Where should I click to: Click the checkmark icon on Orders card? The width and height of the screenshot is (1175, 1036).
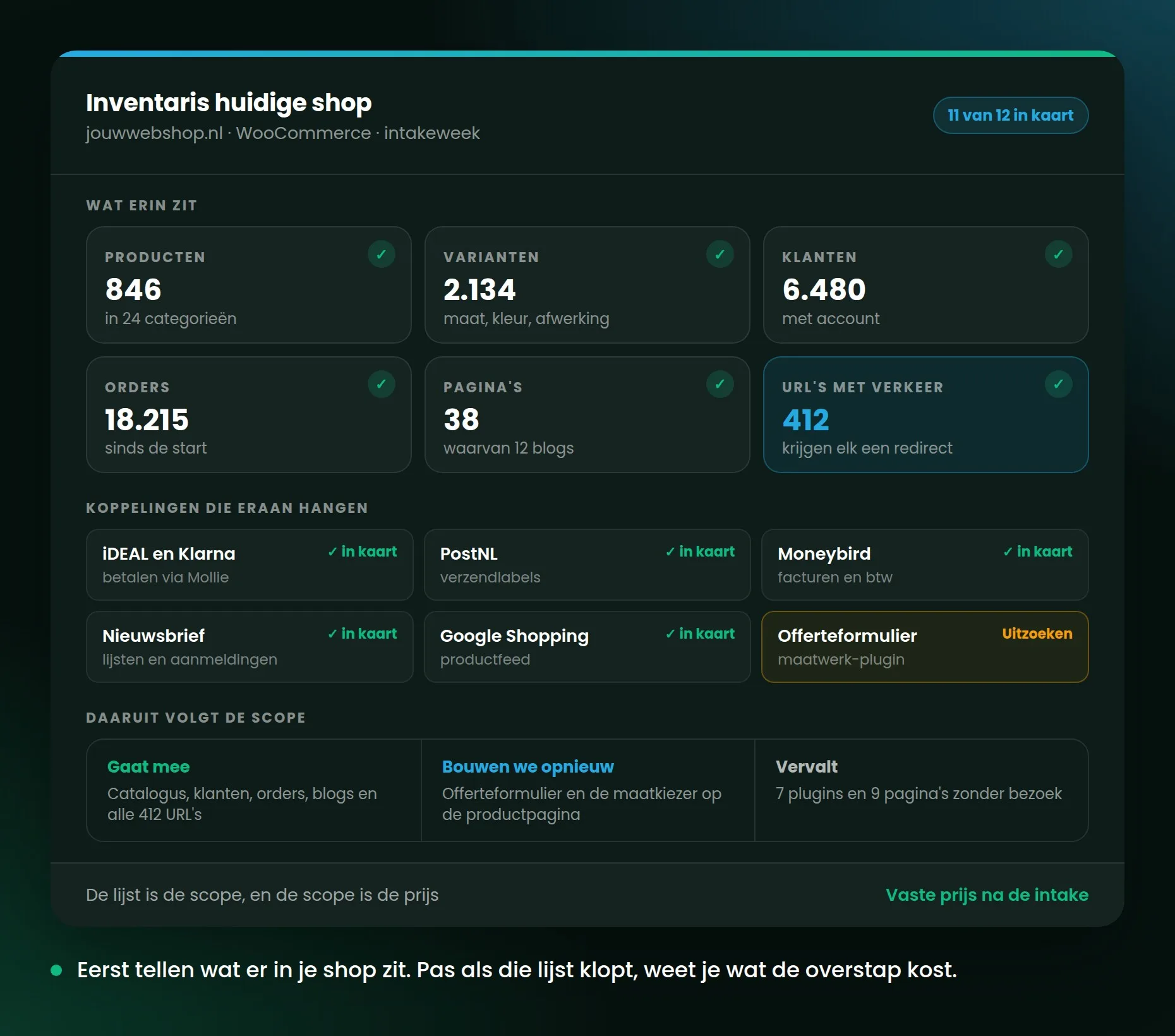(x=382, y=384)
